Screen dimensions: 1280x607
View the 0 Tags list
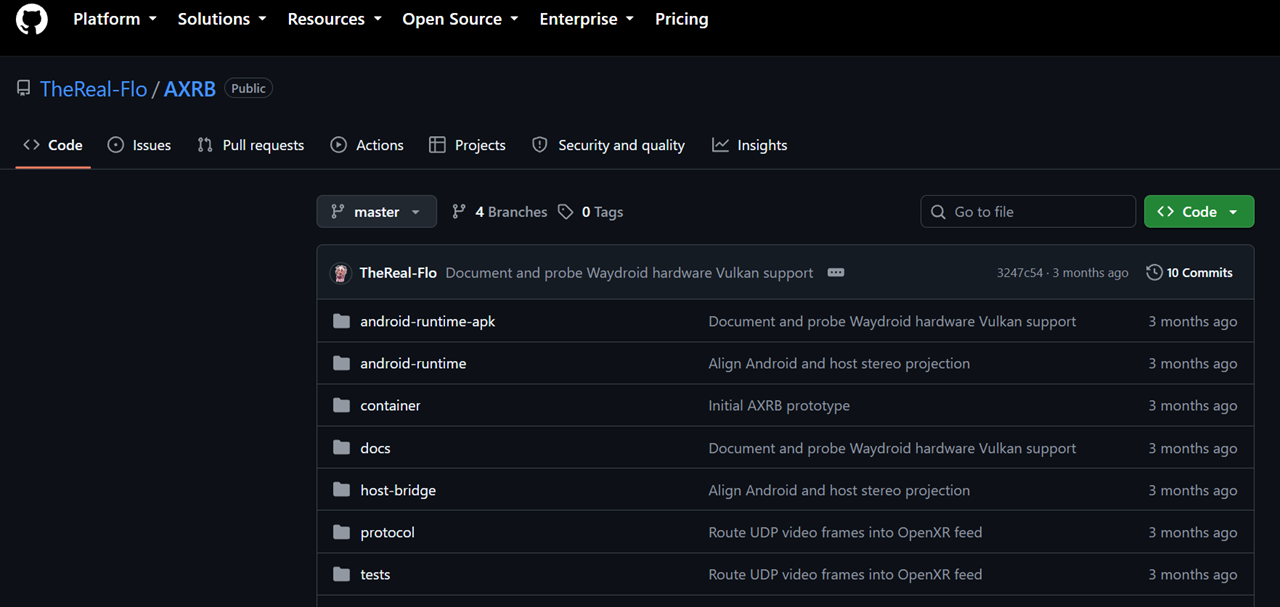click(x=590, y=211)
